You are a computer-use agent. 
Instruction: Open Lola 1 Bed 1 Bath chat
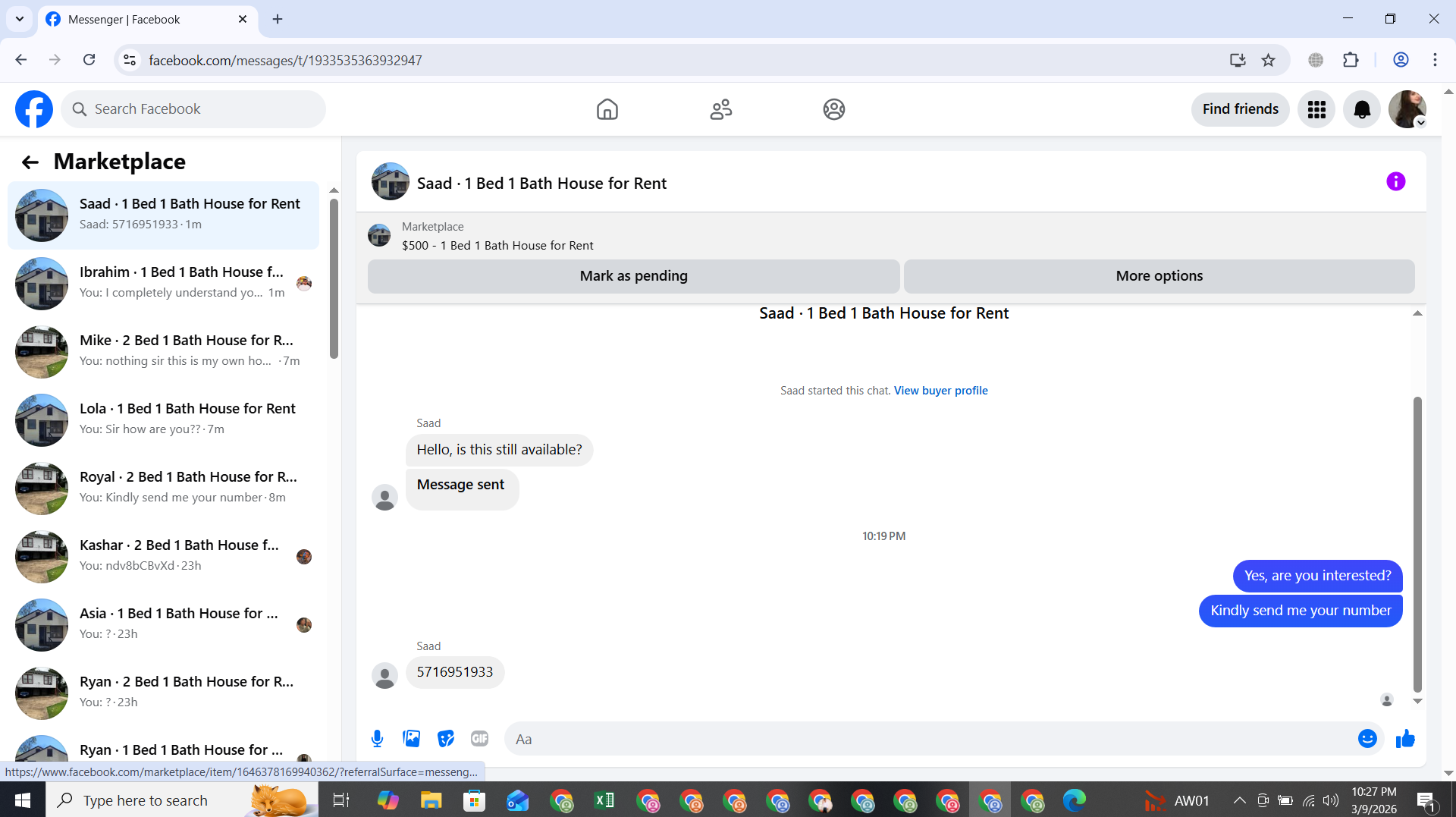coord(163,419)
